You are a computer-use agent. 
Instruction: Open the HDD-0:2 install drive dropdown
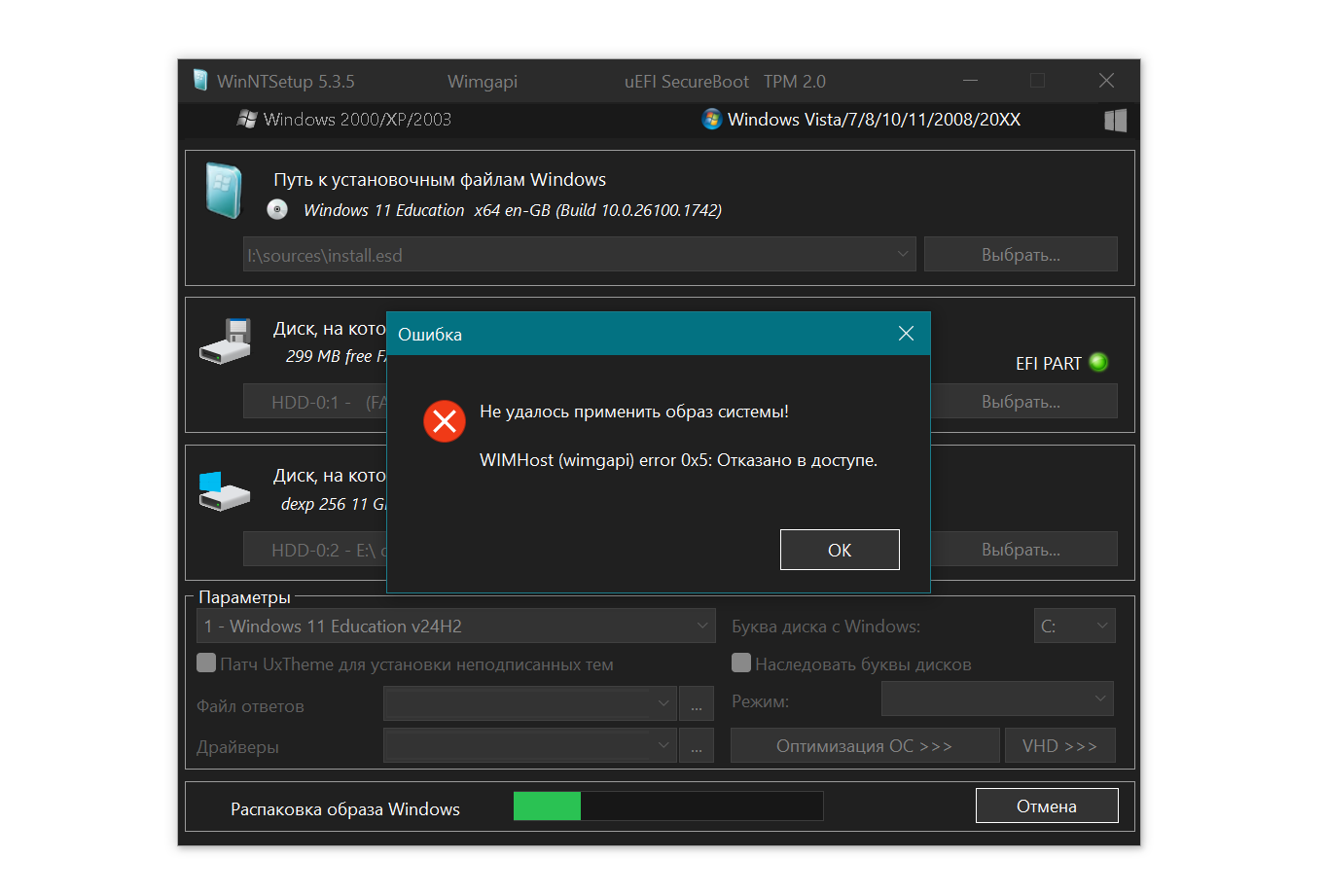tap(315, 550)
